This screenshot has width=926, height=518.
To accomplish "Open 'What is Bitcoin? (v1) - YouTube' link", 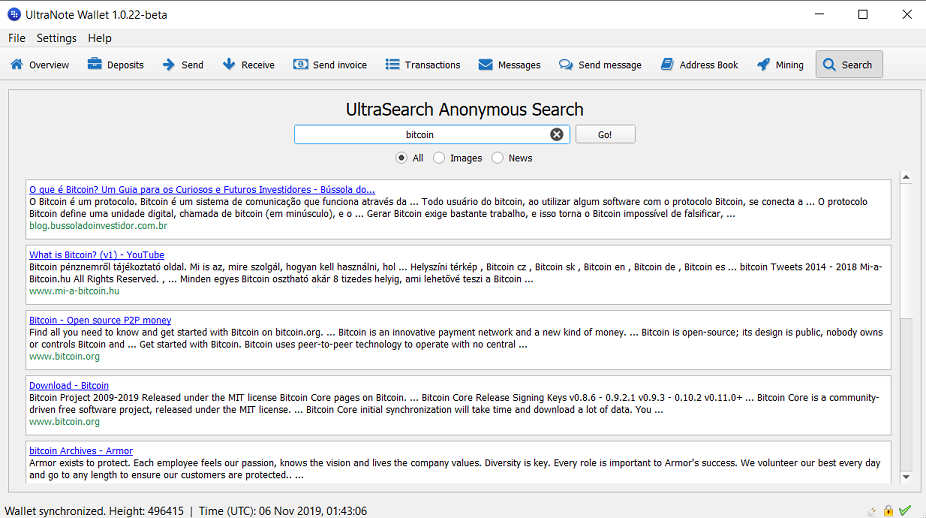I will (97, 255).
